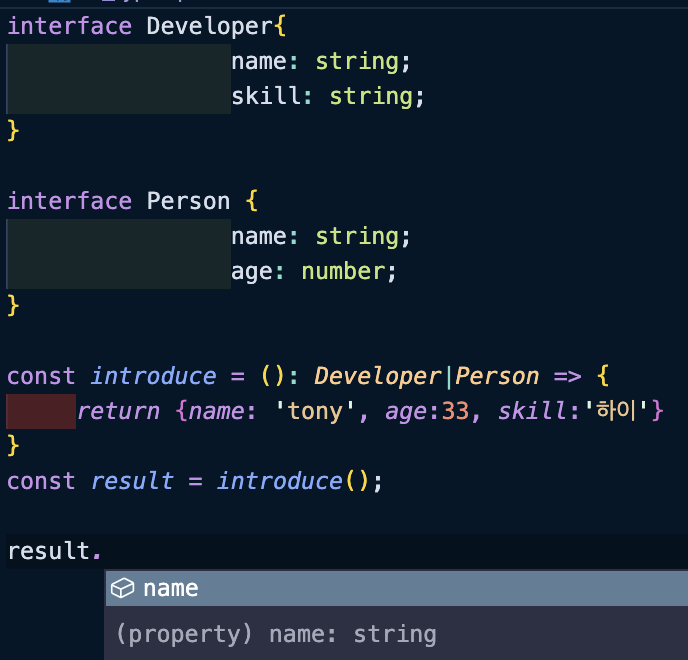Viewport: 688px width, 660px height.
Task: Click the age property in Person interface
Action: [x=251, y=271]
